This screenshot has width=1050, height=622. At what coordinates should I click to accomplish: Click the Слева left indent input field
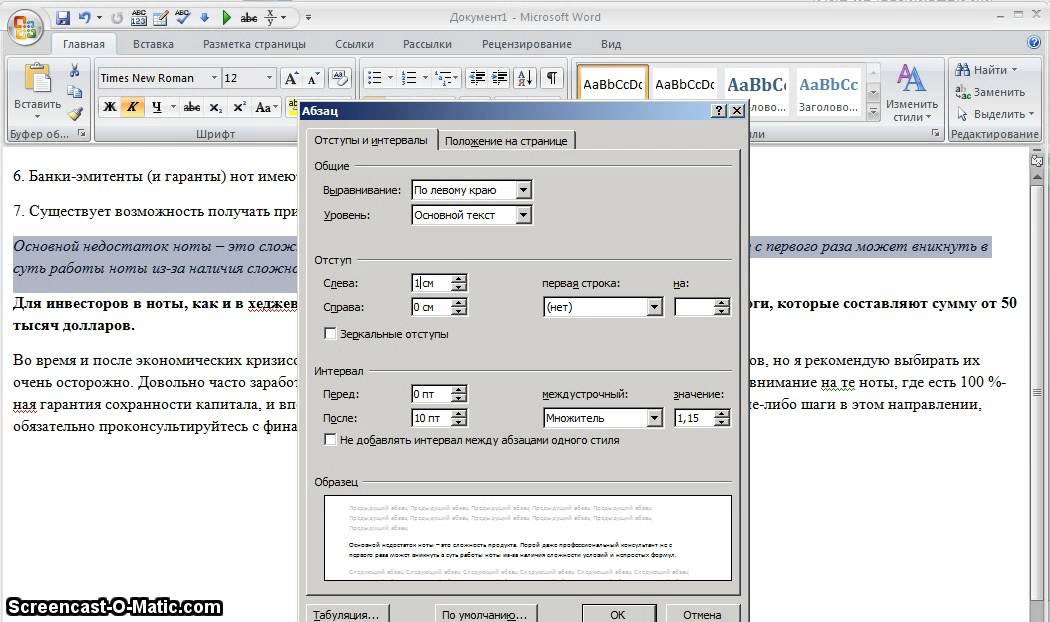point(431,283)
